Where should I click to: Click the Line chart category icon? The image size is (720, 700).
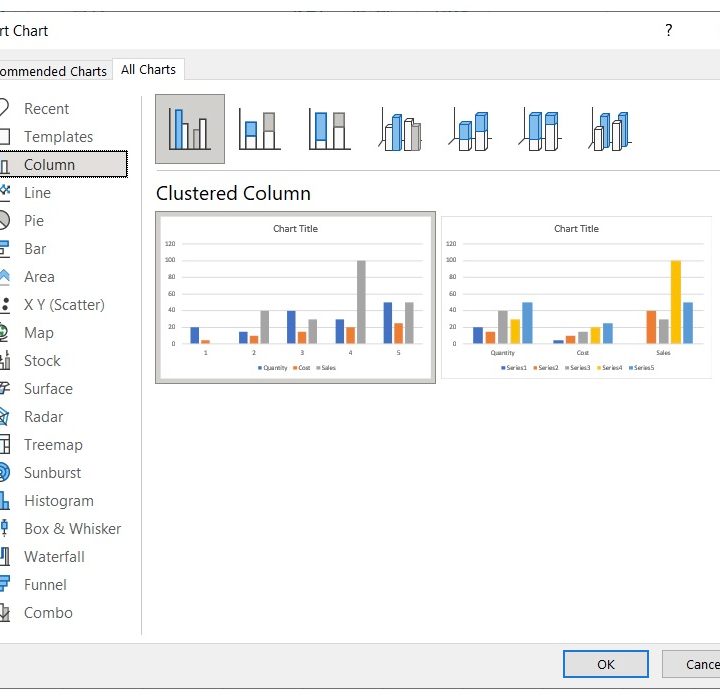pos(5,192)
